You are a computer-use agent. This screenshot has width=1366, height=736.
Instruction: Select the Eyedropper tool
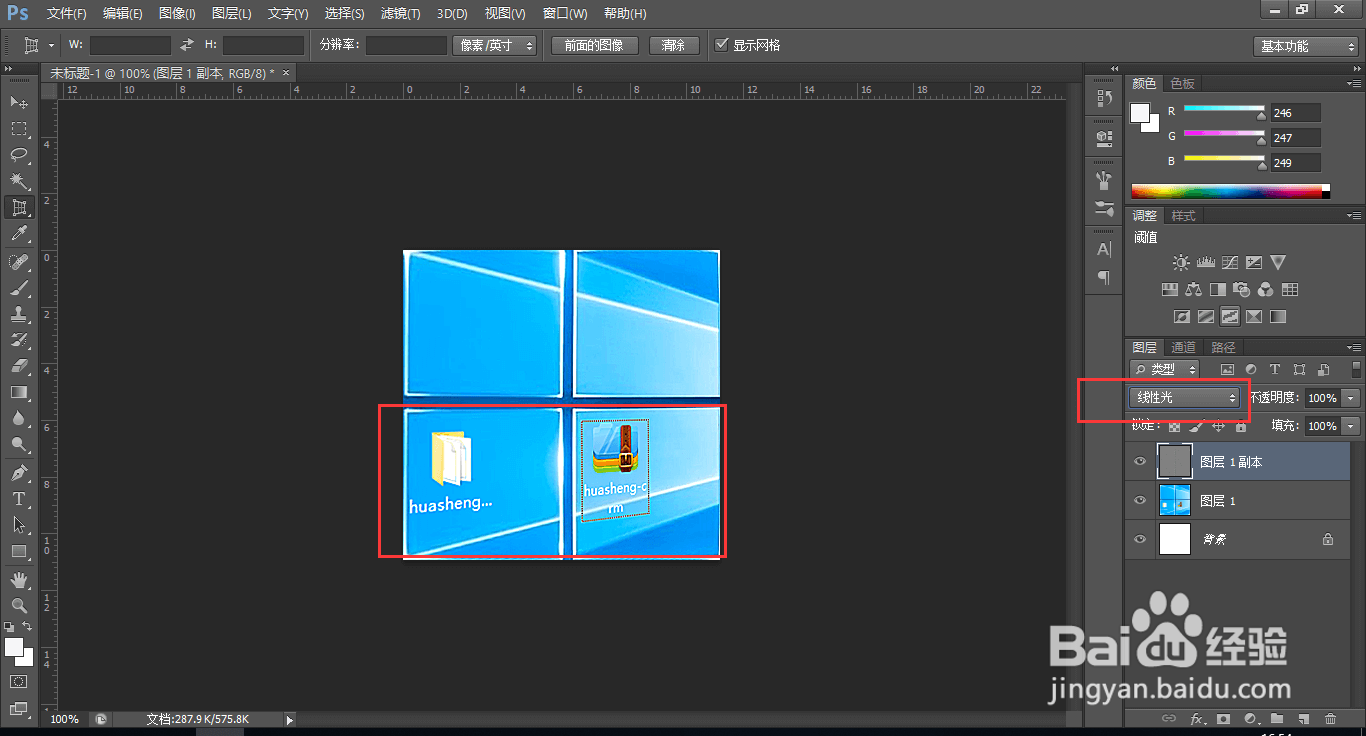click(x=18, y=234)
